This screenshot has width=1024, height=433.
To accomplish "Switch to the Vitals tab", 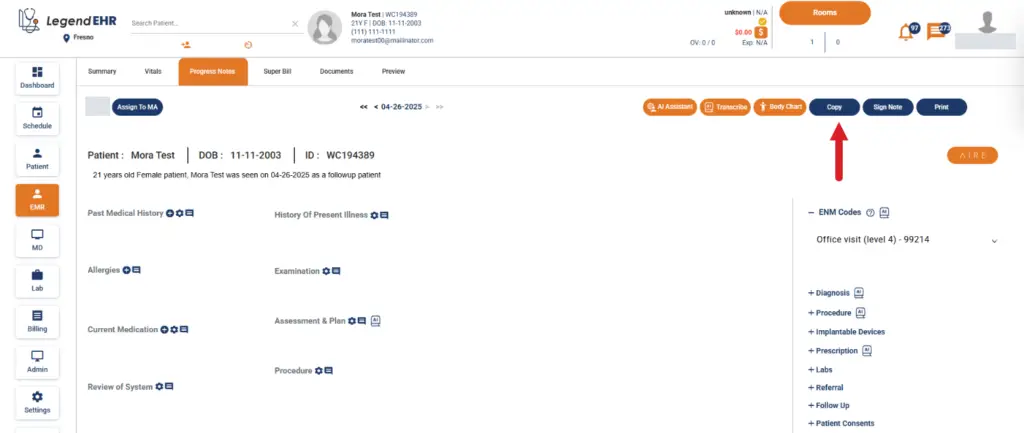I will 153,71.
